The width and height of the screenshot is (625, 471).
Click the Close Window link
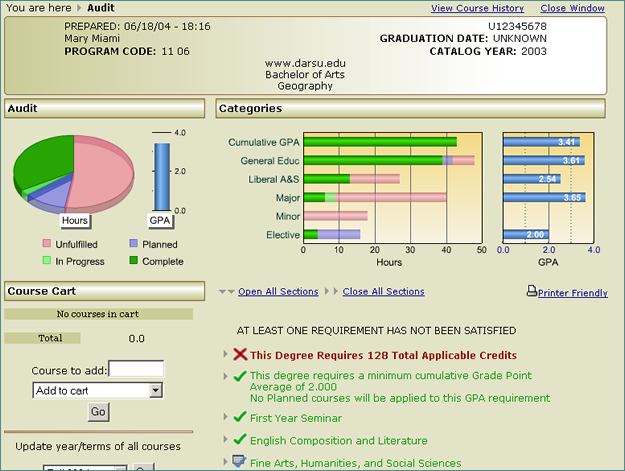(572, 8)
